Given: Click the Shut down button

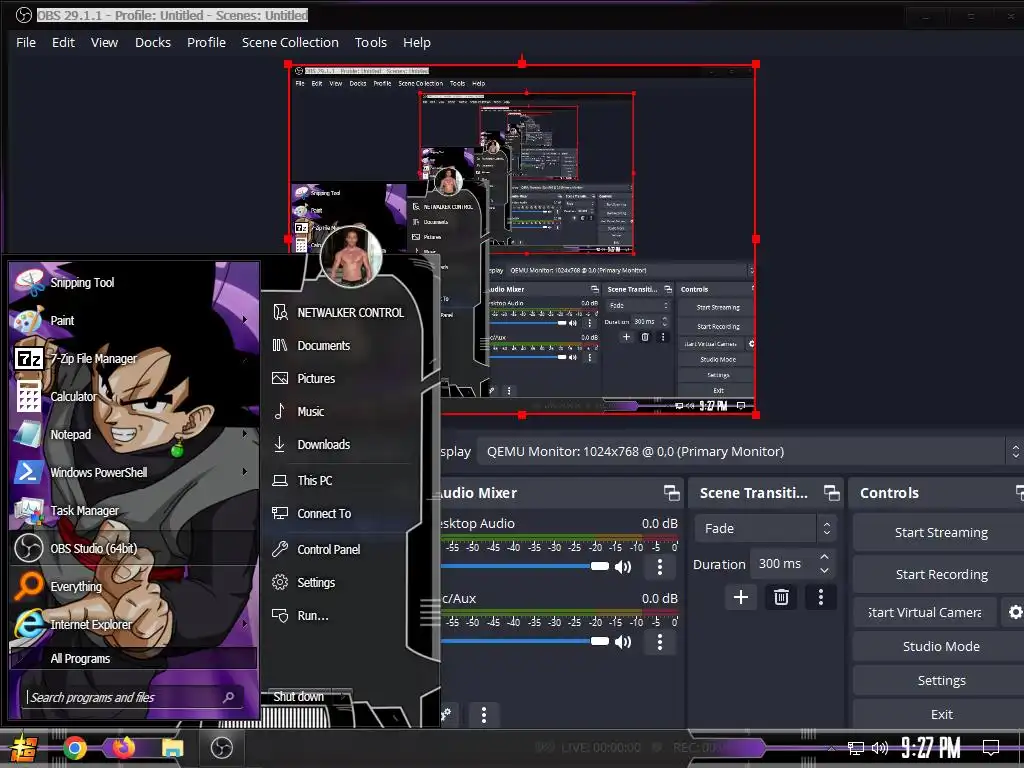Looking at the screenshot, I should tap(298, 696).
